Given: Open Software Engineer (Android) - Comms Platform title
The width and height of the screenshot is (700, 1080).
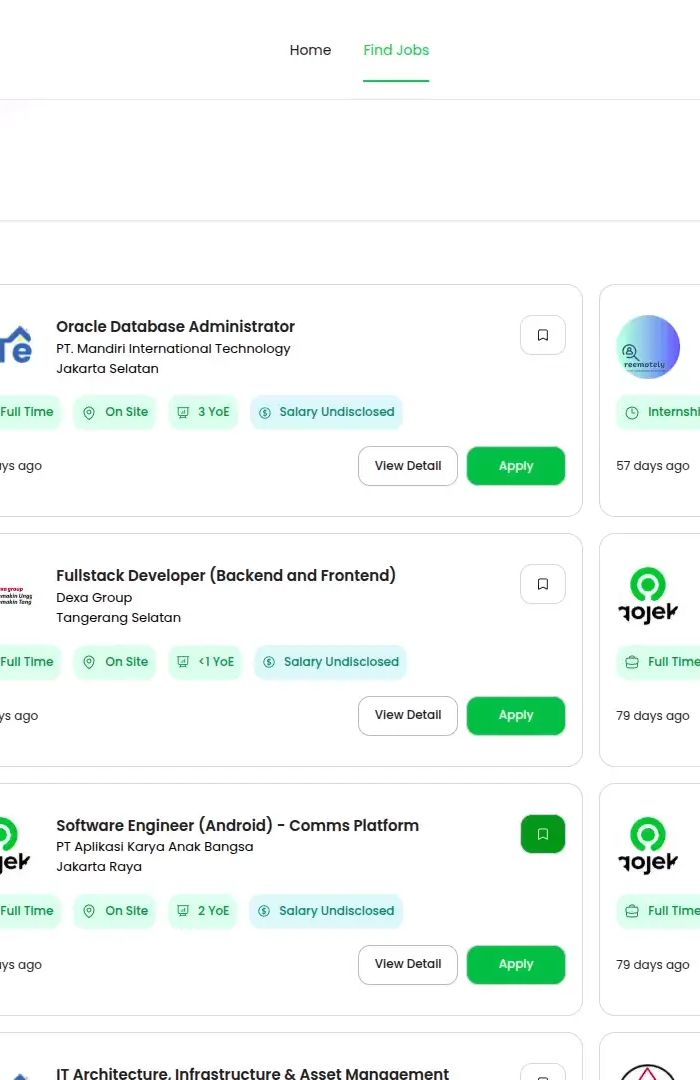Looking at the screenshot, I should [238, 825].
